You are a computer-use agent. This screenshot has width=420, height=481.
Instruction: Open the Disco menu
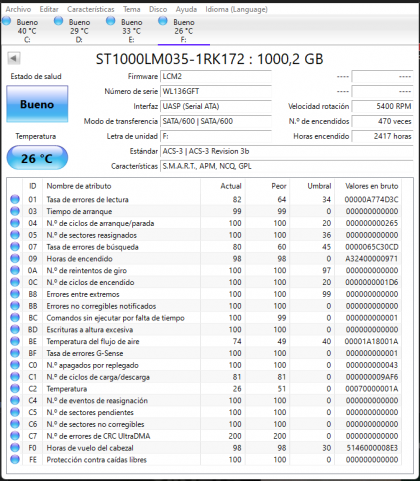[158, 9]
